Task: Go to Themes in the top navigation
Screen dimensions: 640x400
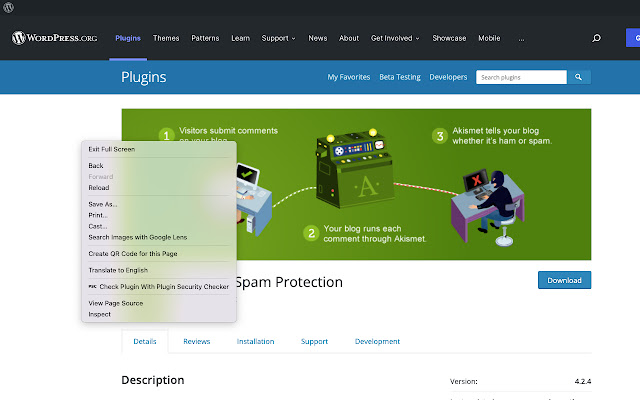Action: point(166,38)
